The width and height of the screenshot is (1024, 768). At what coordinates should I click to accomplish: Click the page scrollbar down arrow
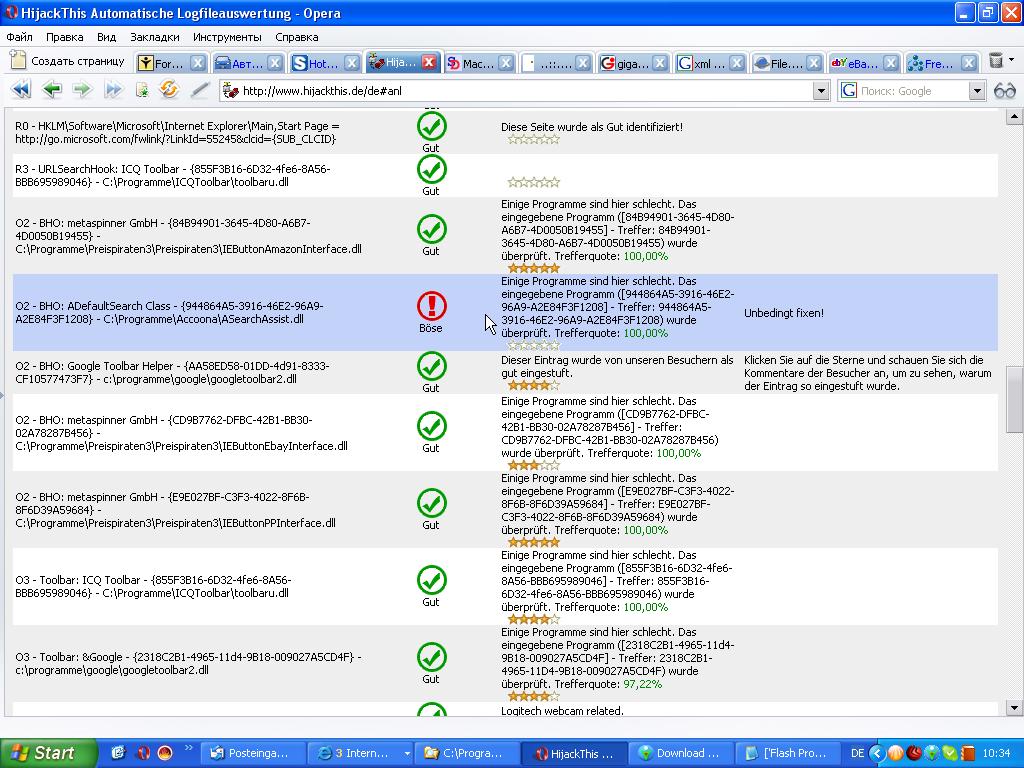[1014, 707]
